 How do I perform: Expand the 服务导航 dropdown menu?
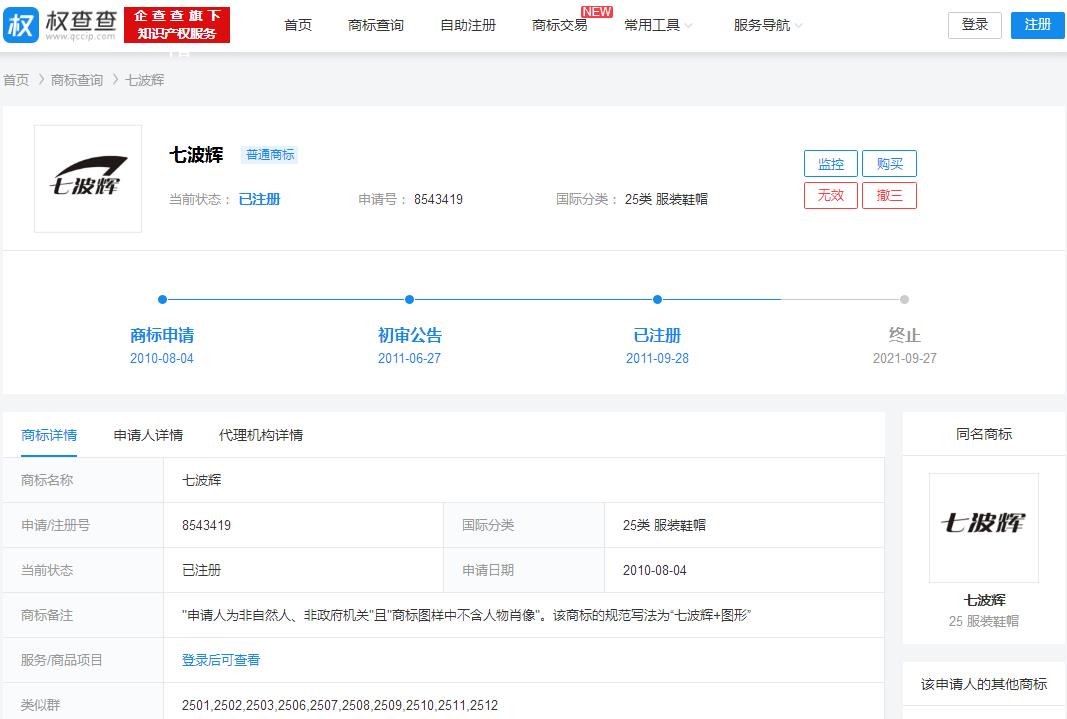click(768, 25)
